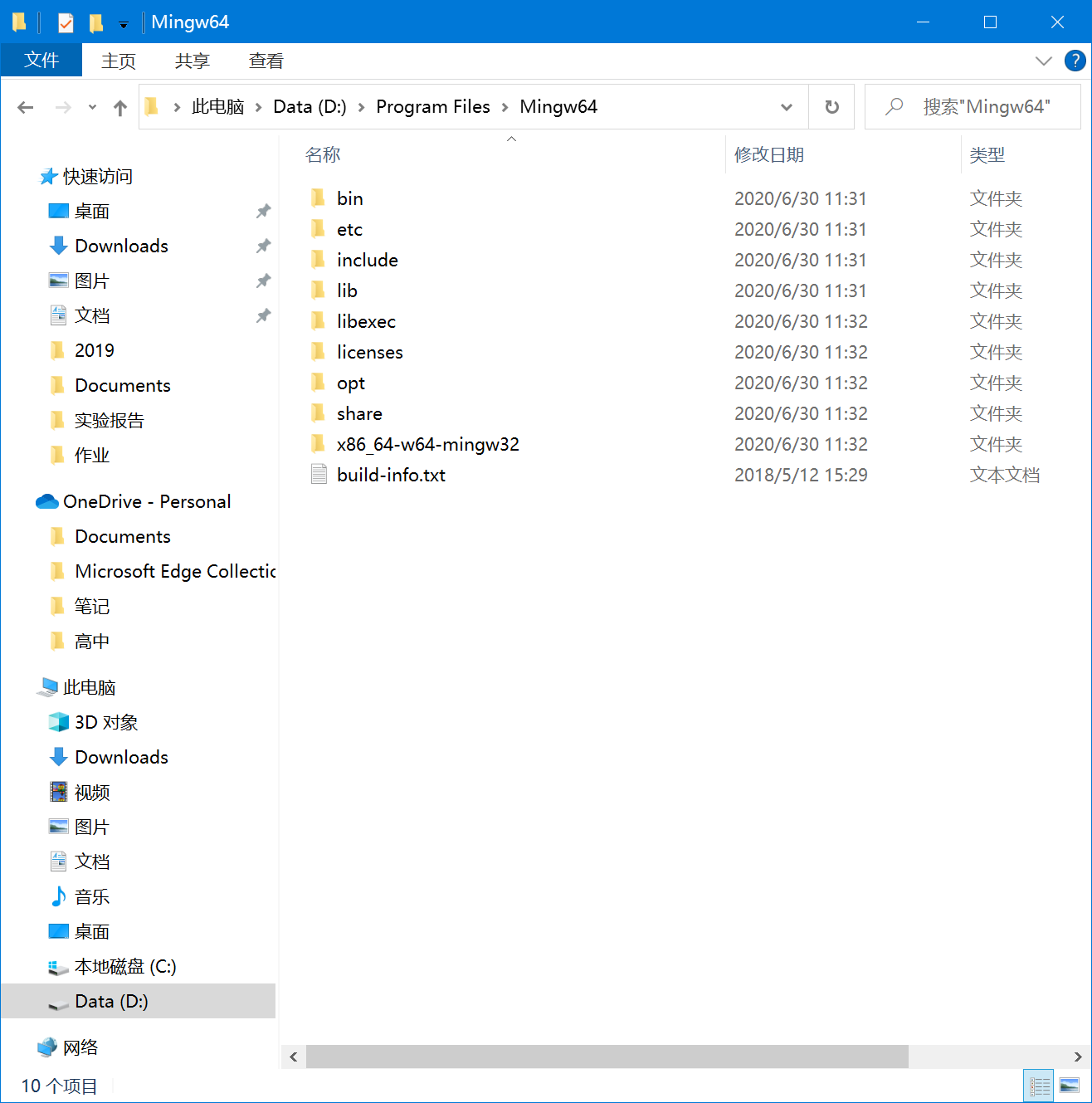Click the Properties icon in title bar
1092x1103 pixels.
point(66,22)
